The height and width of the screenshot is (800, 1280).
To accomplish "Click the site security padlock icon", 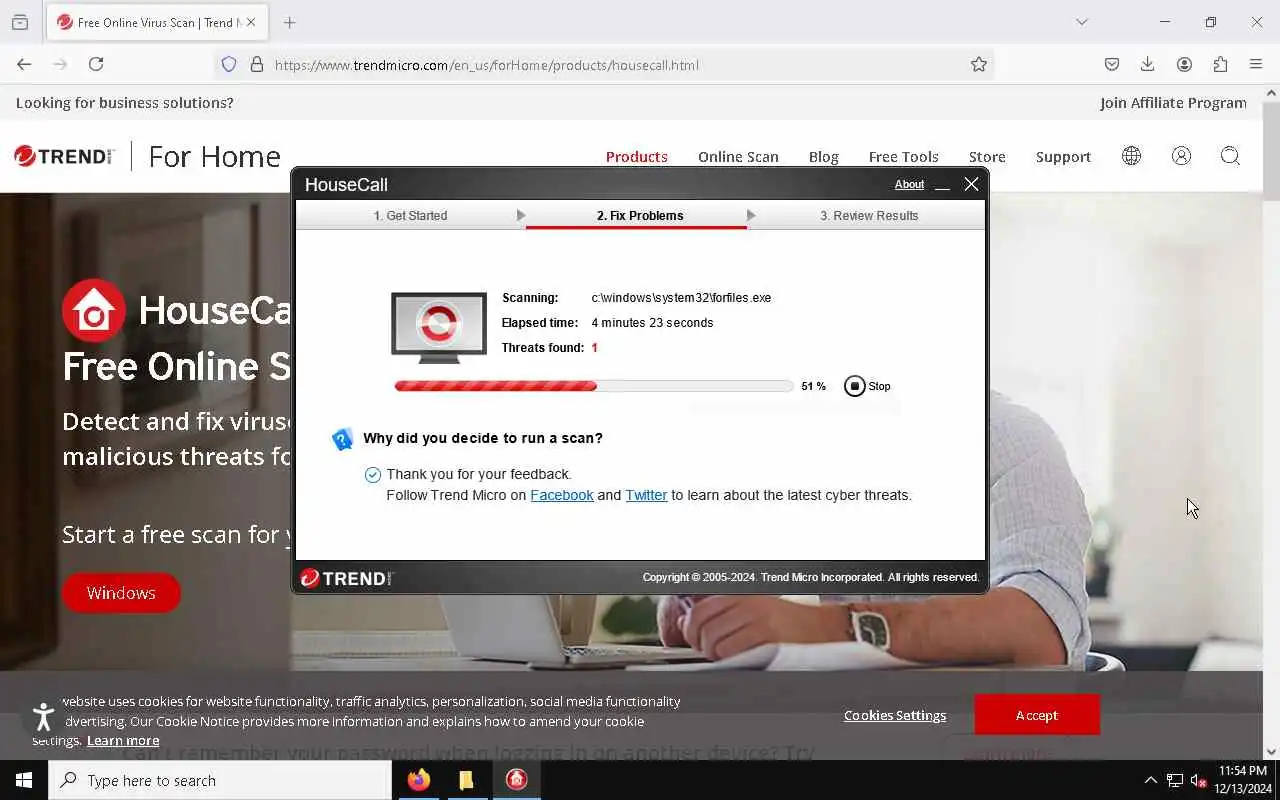I will click(257, 64).
